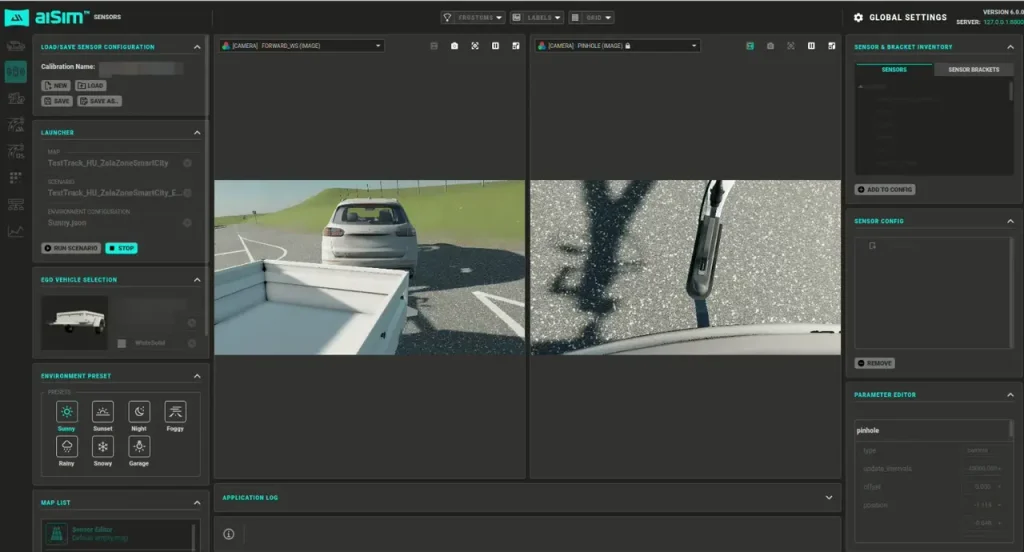Click the info icon in Application Log
This screenshot has width=1024, height=552.
(229, 534)
